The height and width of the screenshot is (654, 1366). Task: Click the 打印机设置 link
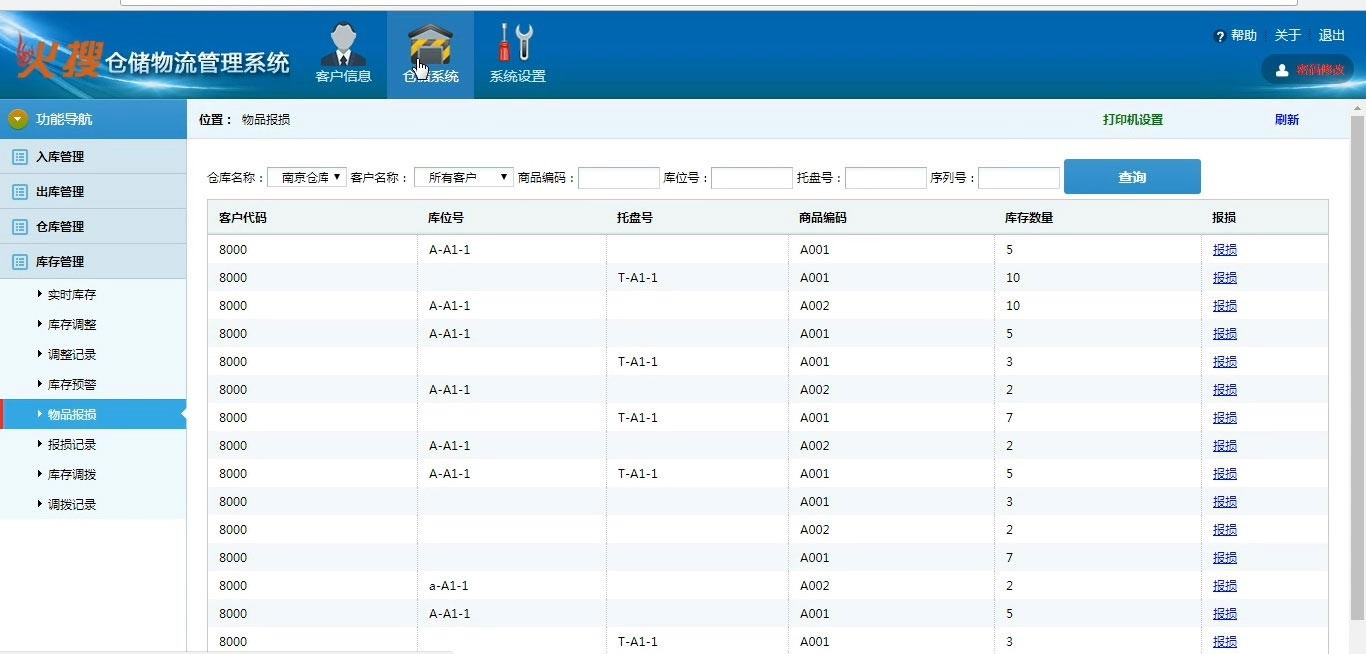[1133, 120]
